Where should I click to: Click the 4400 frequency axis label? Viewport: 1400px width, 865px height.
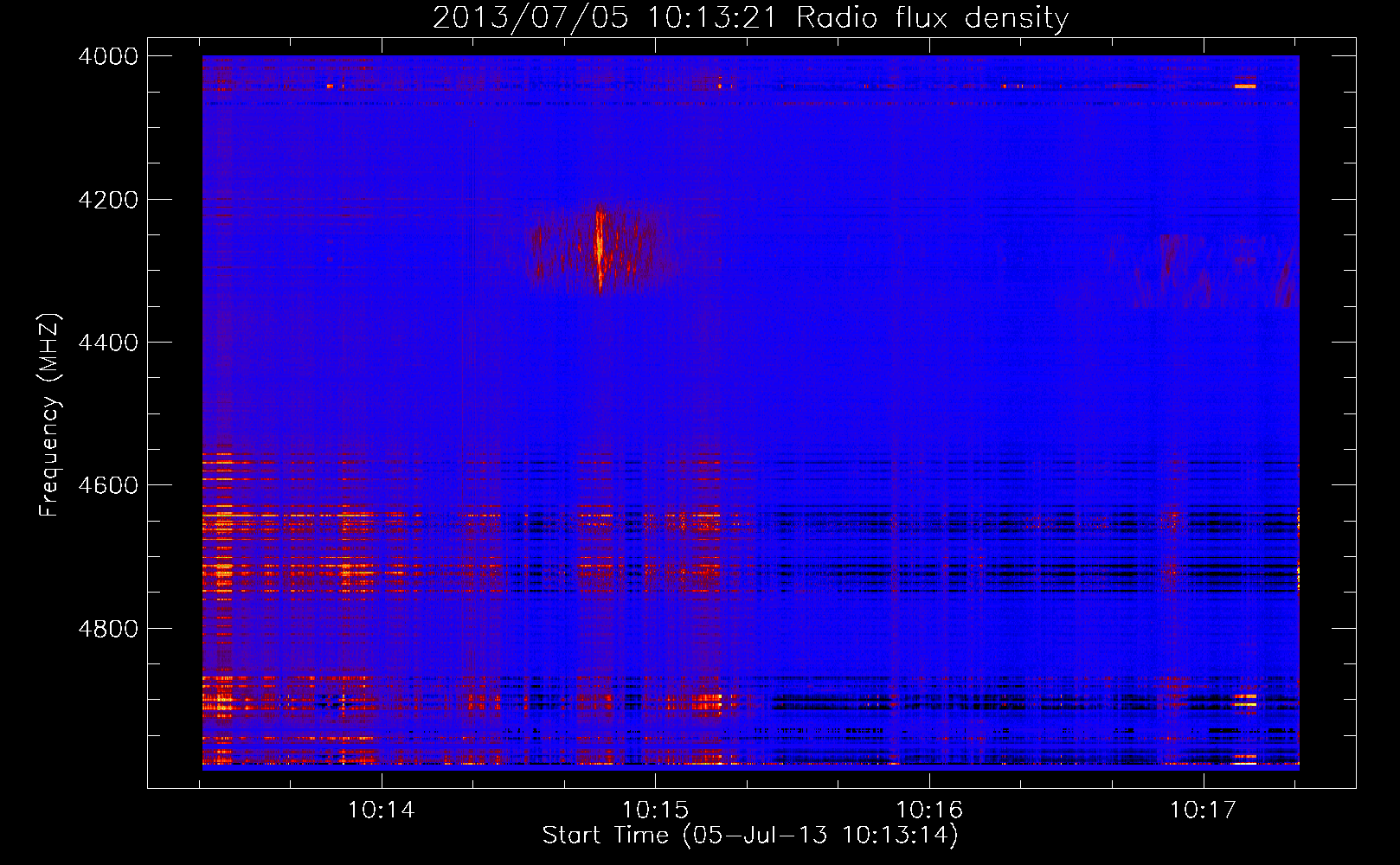108,343
